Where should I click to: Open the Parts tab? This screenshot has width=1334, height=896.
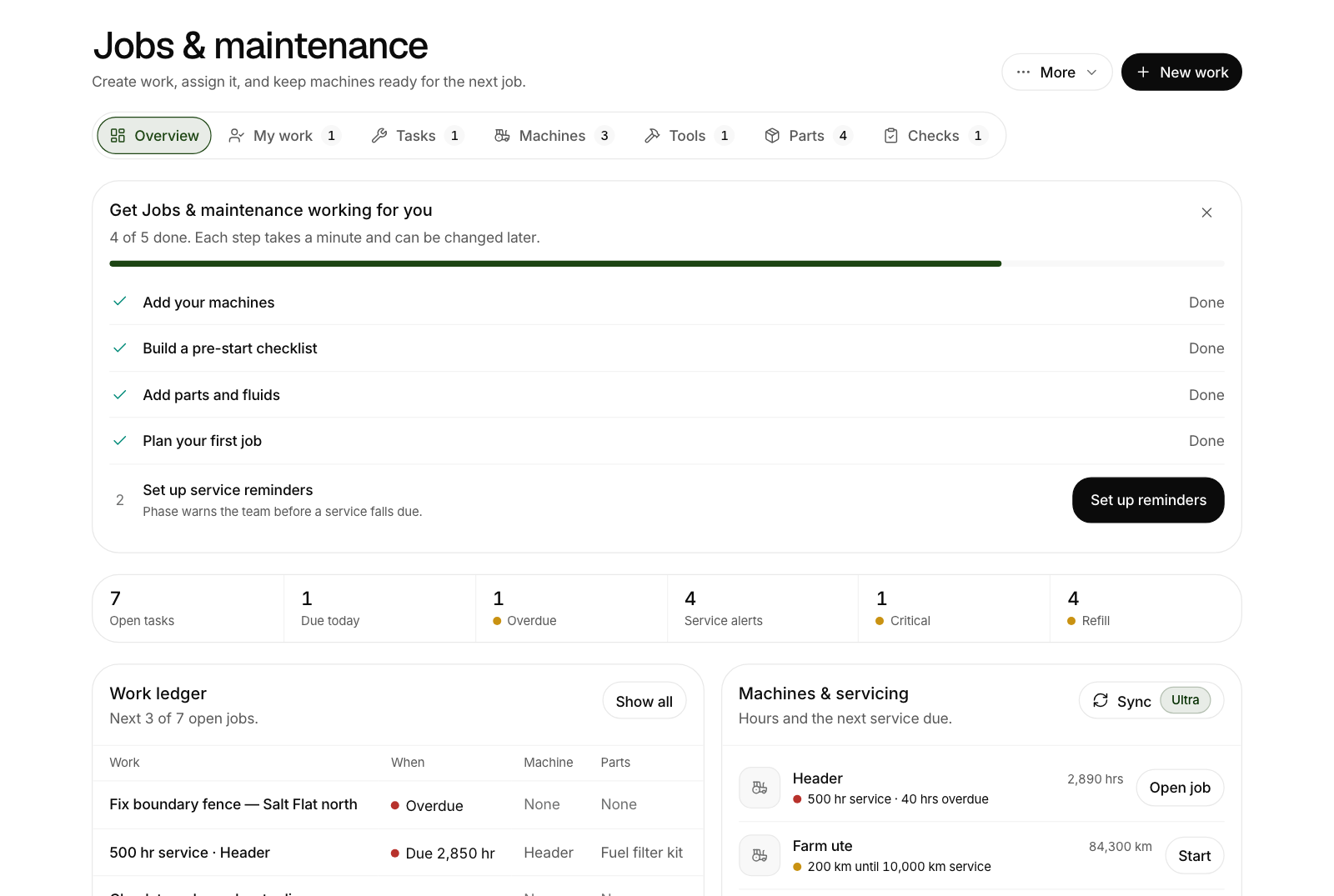pyautogui.click(x=808, y=136)
